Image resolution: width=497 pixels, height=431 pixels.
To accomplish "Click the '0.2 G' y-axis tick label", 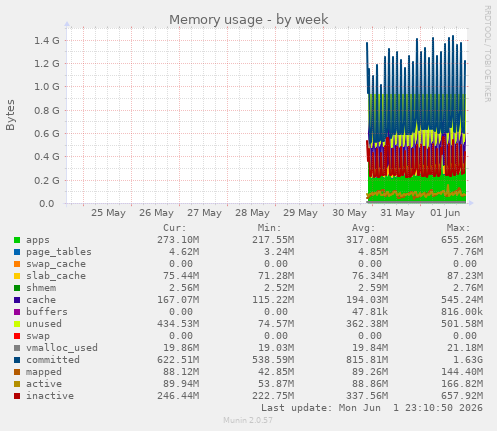I will 47,180.
